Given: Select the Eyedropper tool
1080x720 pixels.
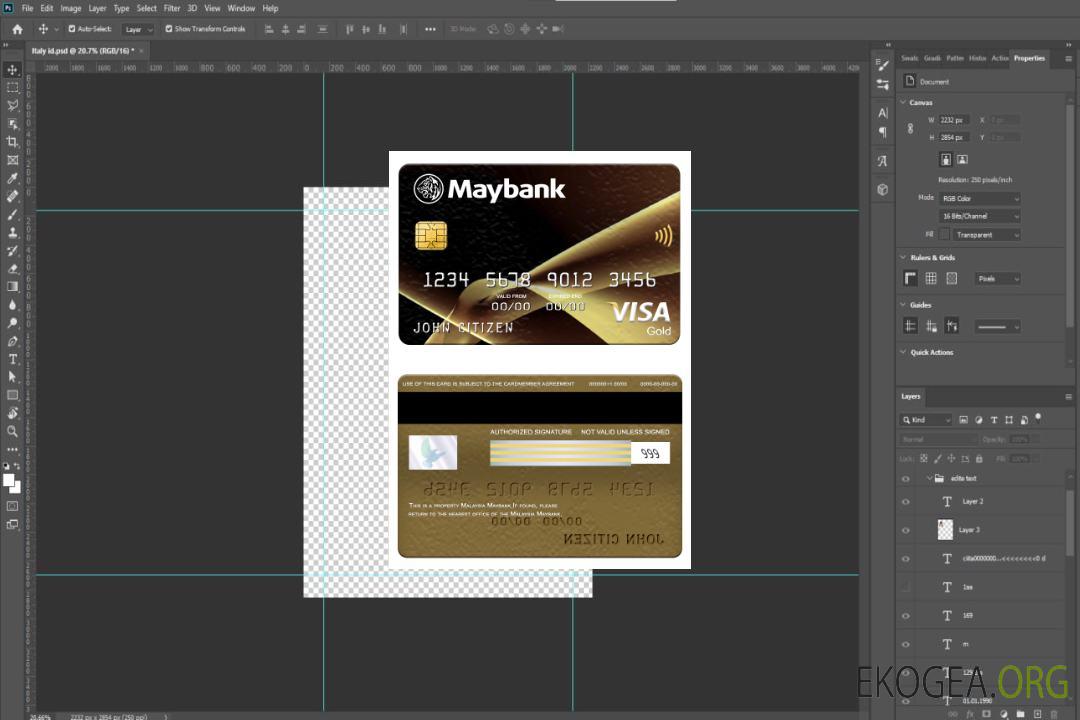Looking at the screenshot, I should coord(12,178).
